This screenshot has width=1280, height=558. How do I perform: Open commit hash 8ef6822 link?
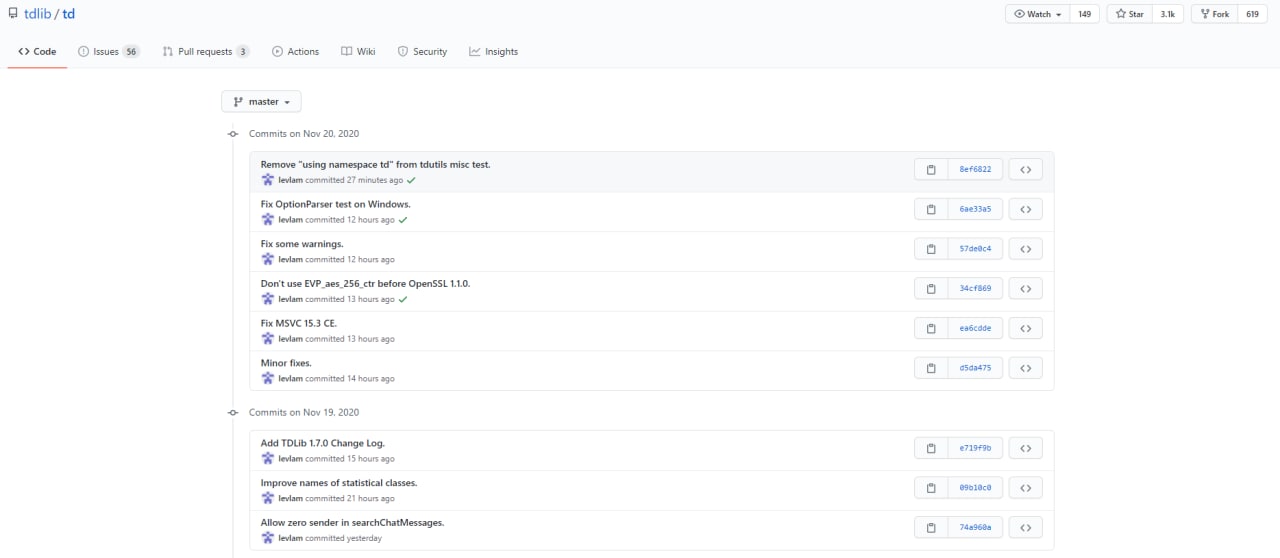pos(975,169)
